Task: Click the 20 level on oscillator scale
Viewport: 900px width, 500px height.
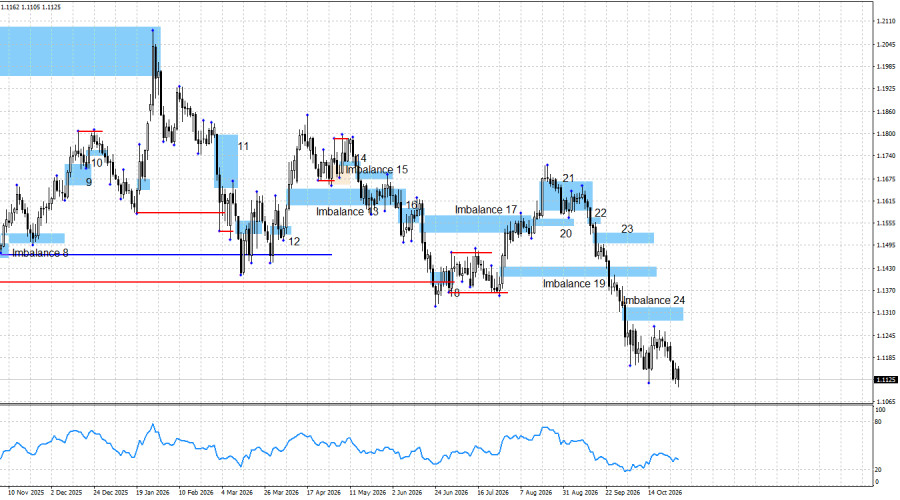Action: pyautogui.click(x=878, y=470)
